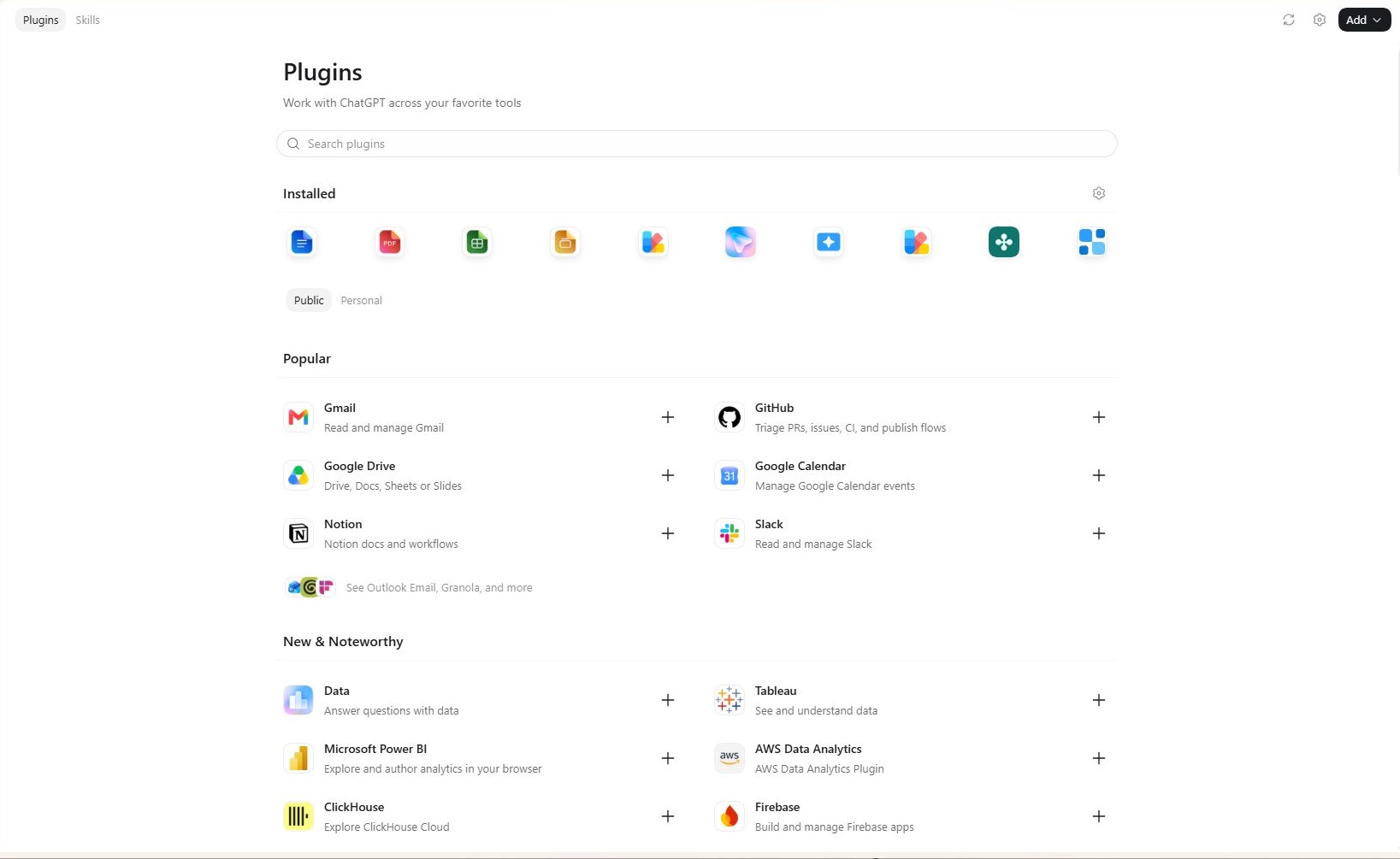Add the Data plugin
This screenshot has width=1400, height=859.
pyautogui.click(x=668, y=700)
